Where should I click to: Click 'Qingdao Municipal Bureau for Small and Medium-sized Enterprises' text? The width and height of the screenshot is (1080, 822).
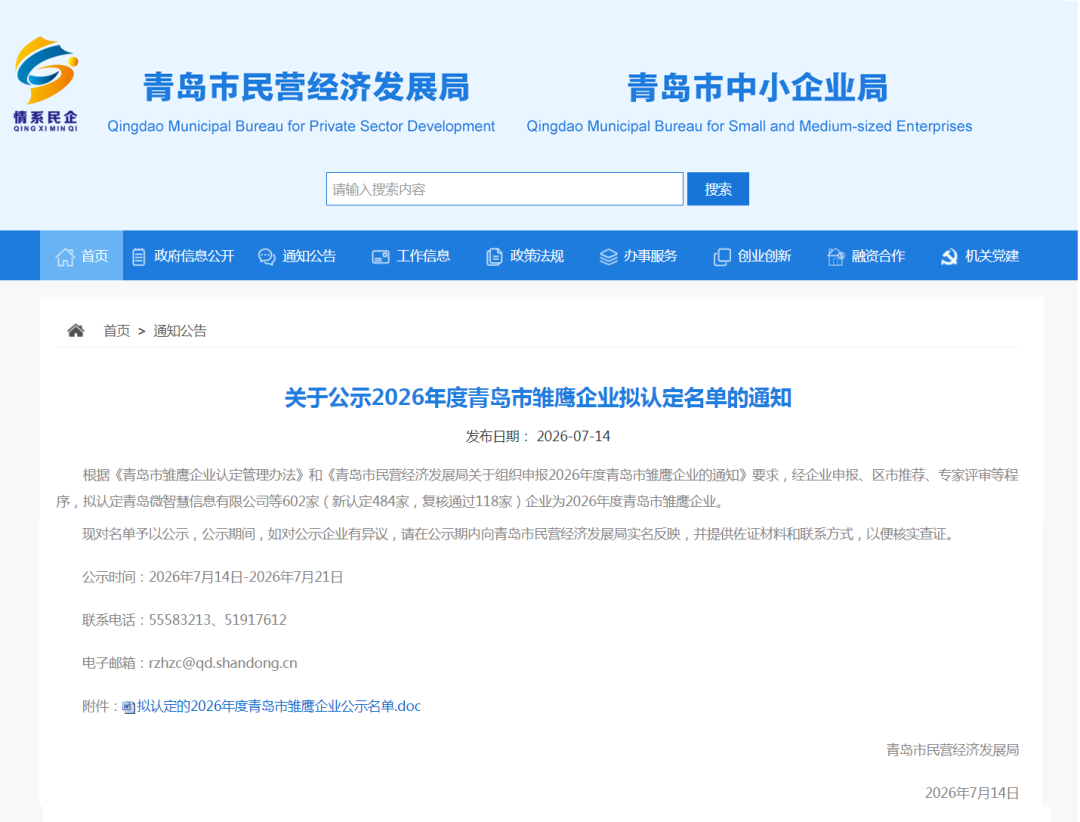point(749,126)
